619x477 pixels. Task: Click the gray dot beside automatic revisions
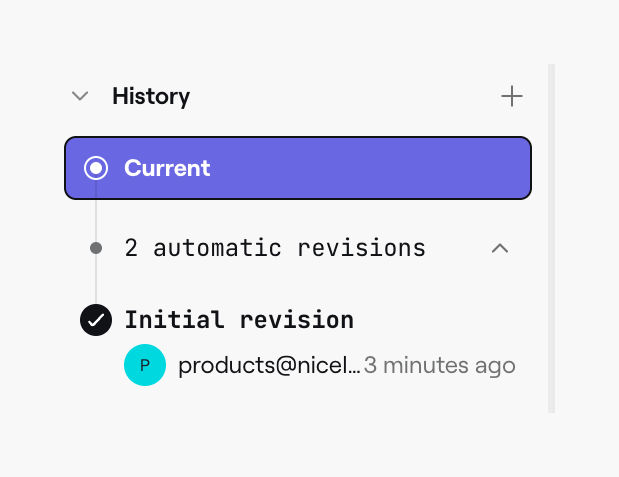[96, 247]
